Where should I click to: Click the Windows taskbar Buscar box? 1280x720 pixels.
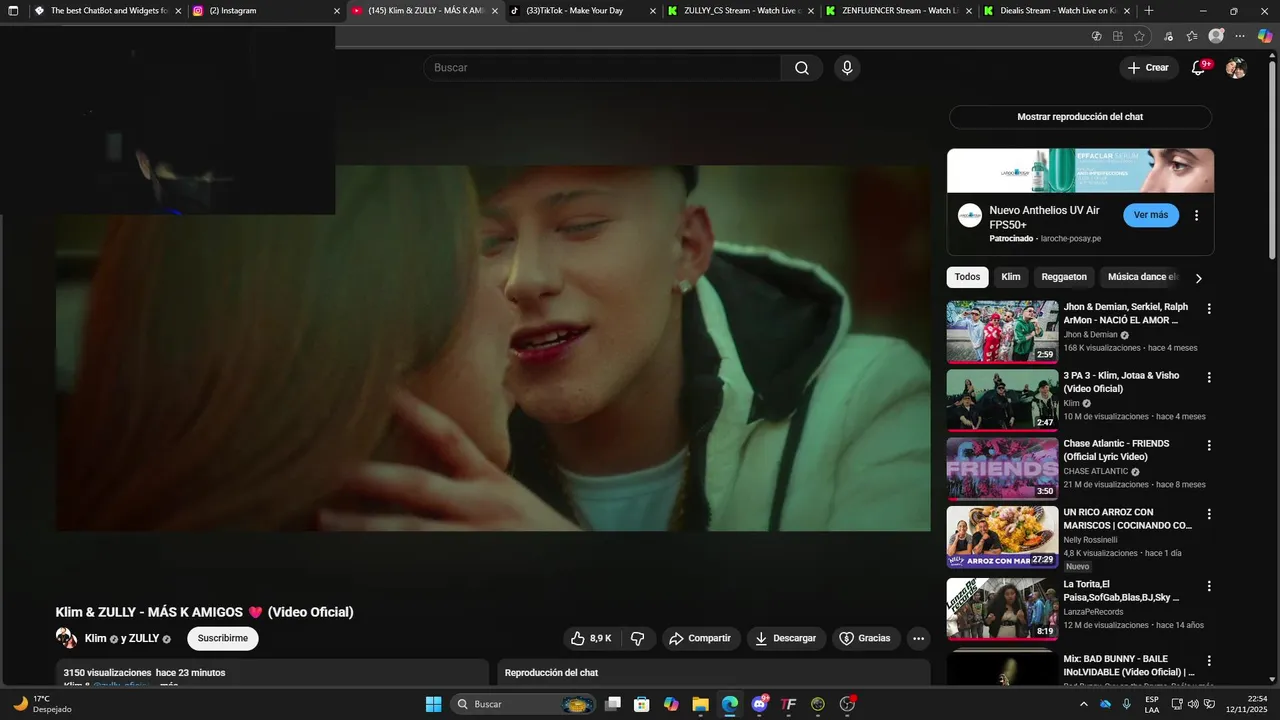(523, 704)
